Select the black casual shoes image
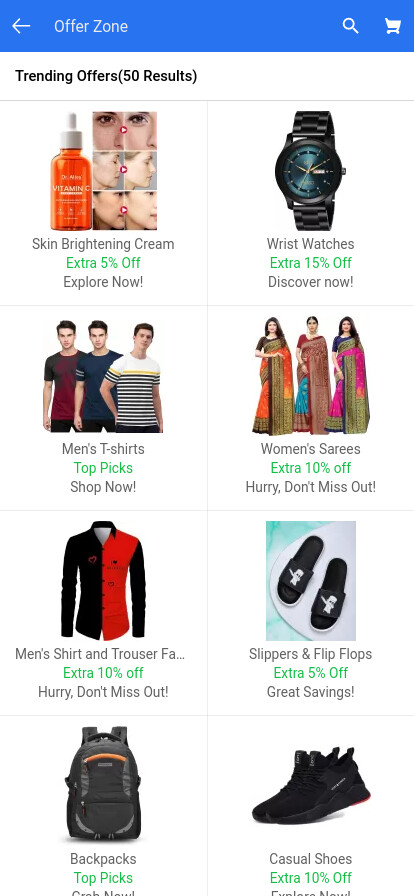This screenshot has height=896, width=414. click(310, 785)
